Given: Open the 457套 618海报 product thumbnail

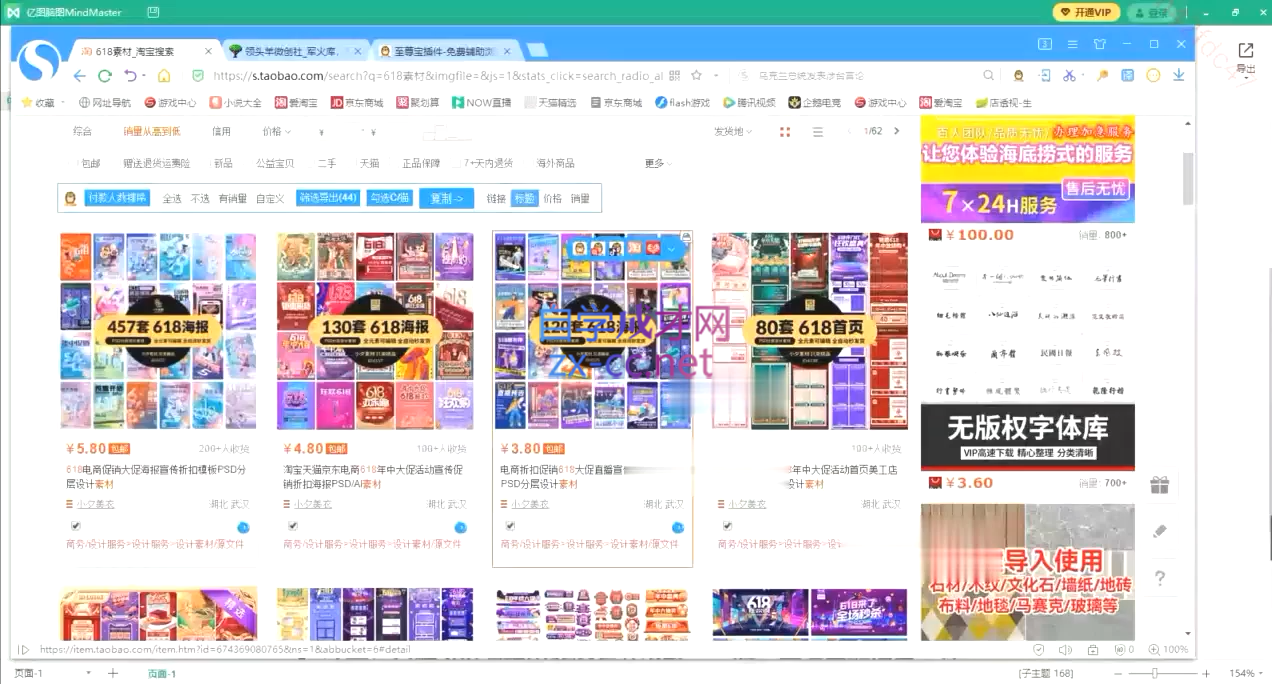Looking at the screenshot, I should 158,331.
